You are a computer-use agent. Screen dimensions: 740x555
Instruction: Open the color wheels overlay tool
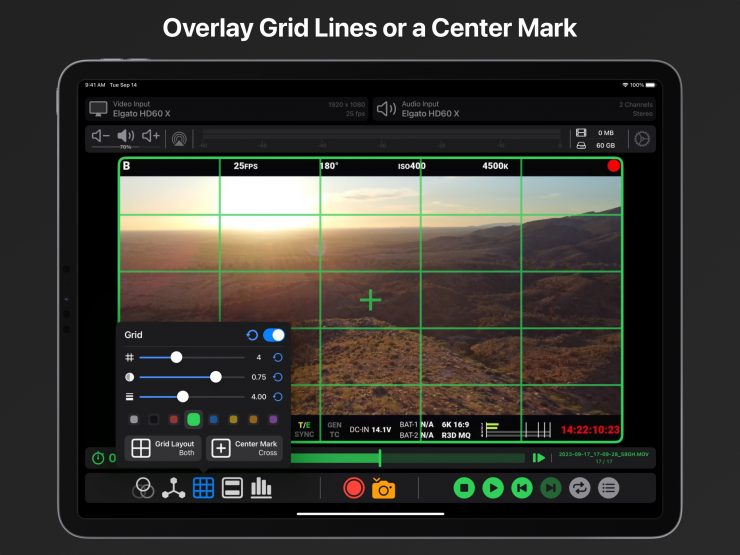pos(144,488)
